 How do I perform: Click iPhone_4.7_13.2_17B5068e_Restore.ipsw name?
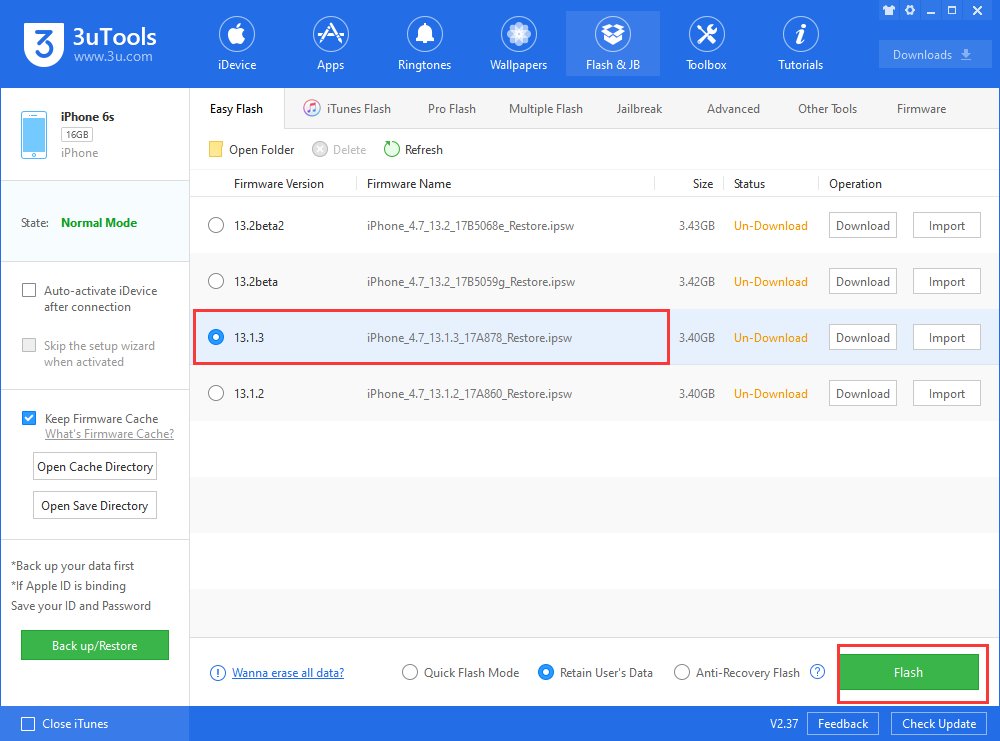tap(470, 225)
